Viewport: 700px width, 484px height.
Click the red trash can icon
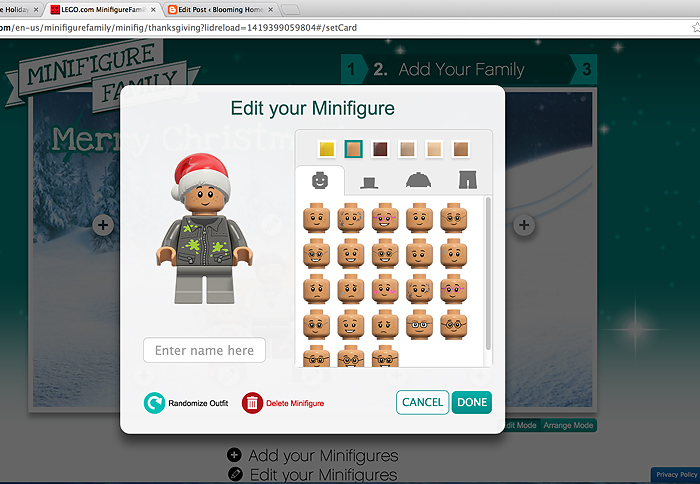point(252,403)
